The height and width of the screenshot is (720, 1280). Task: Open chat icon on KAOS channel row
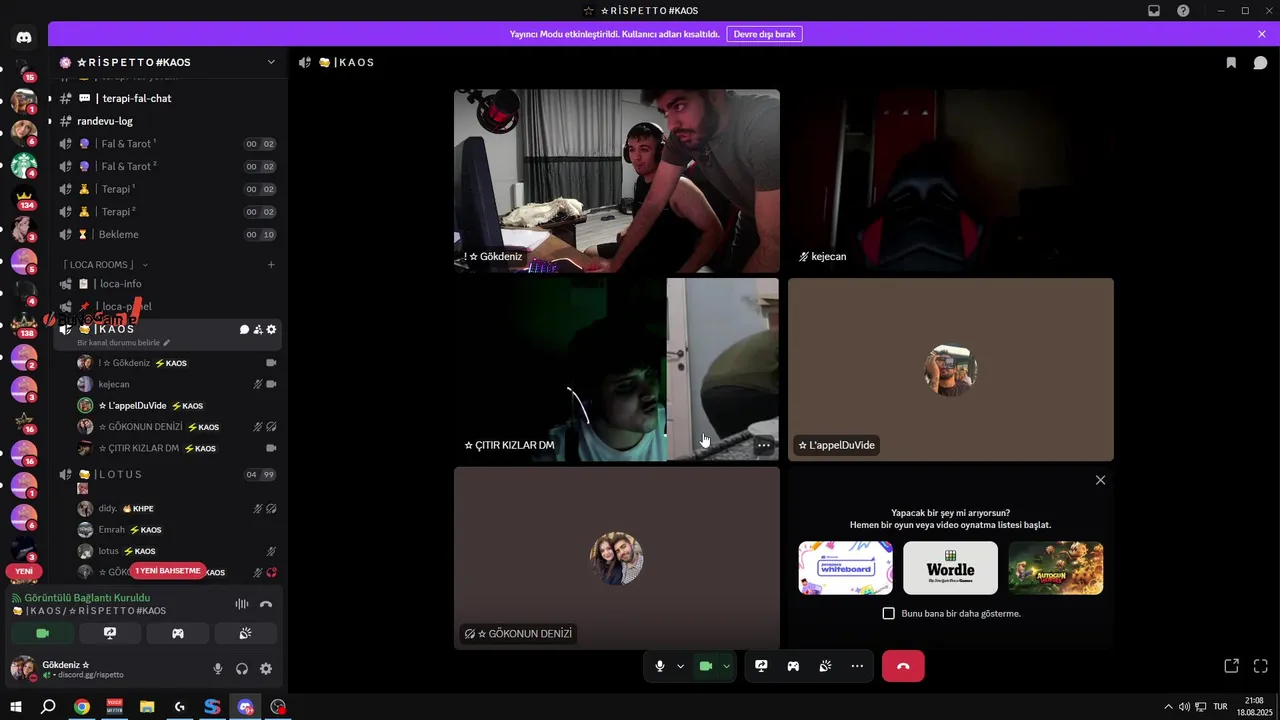pos(244,329)
